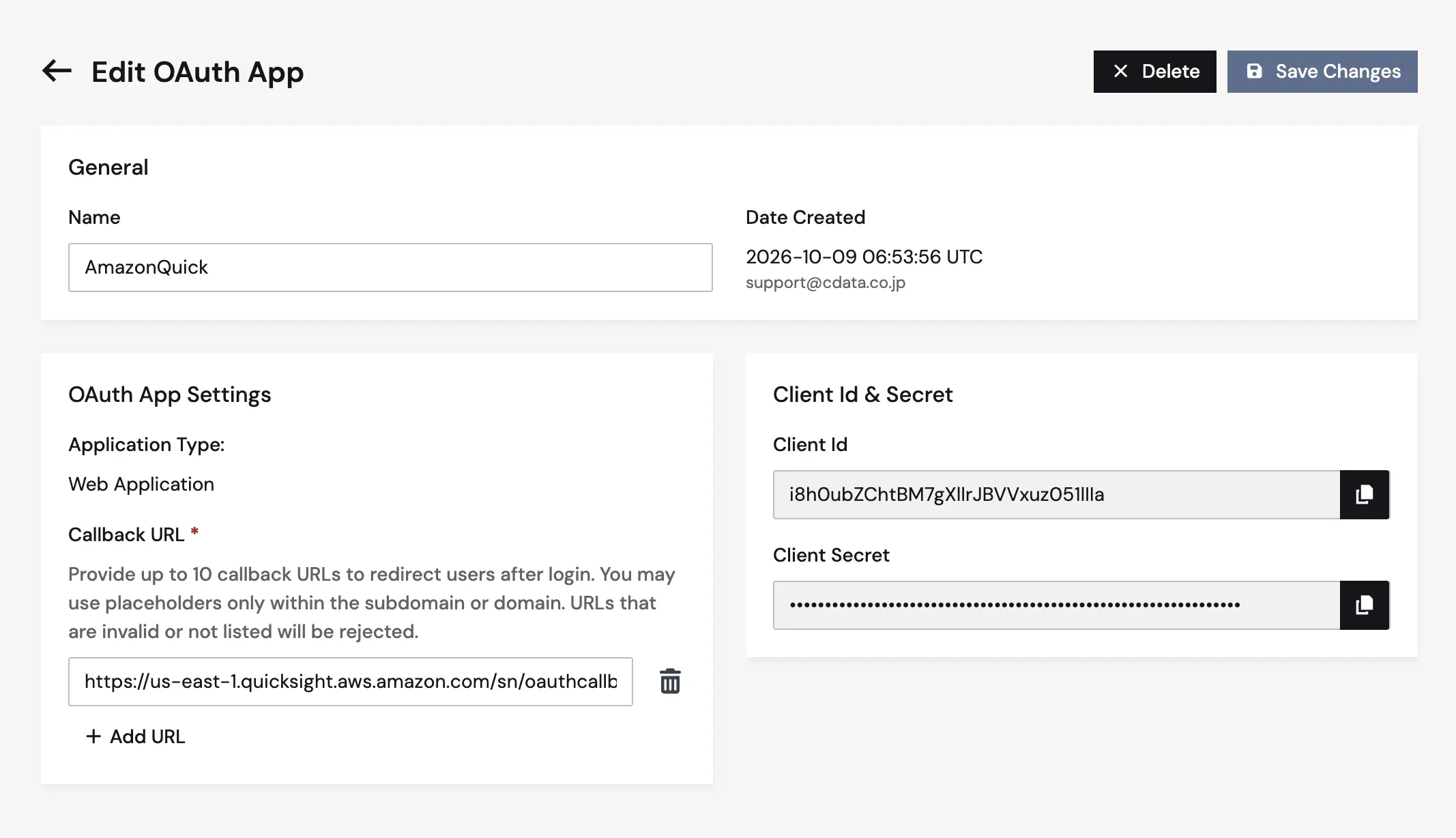This screenshot has height=838, width=1456.
Task: Click the Client Secret label
Action: [x=831, y=555]
